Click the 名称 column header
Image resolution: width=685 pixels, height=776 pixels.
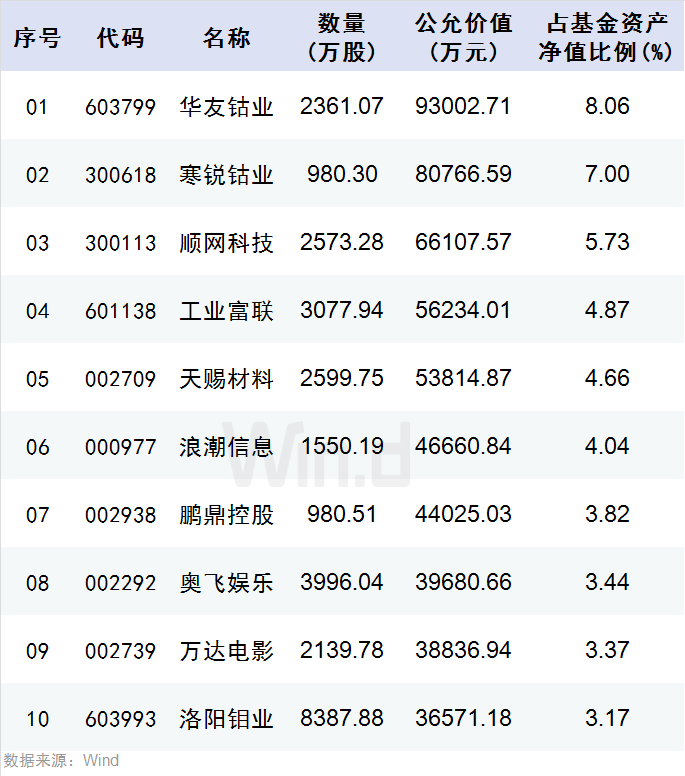(x=226, y=38)
